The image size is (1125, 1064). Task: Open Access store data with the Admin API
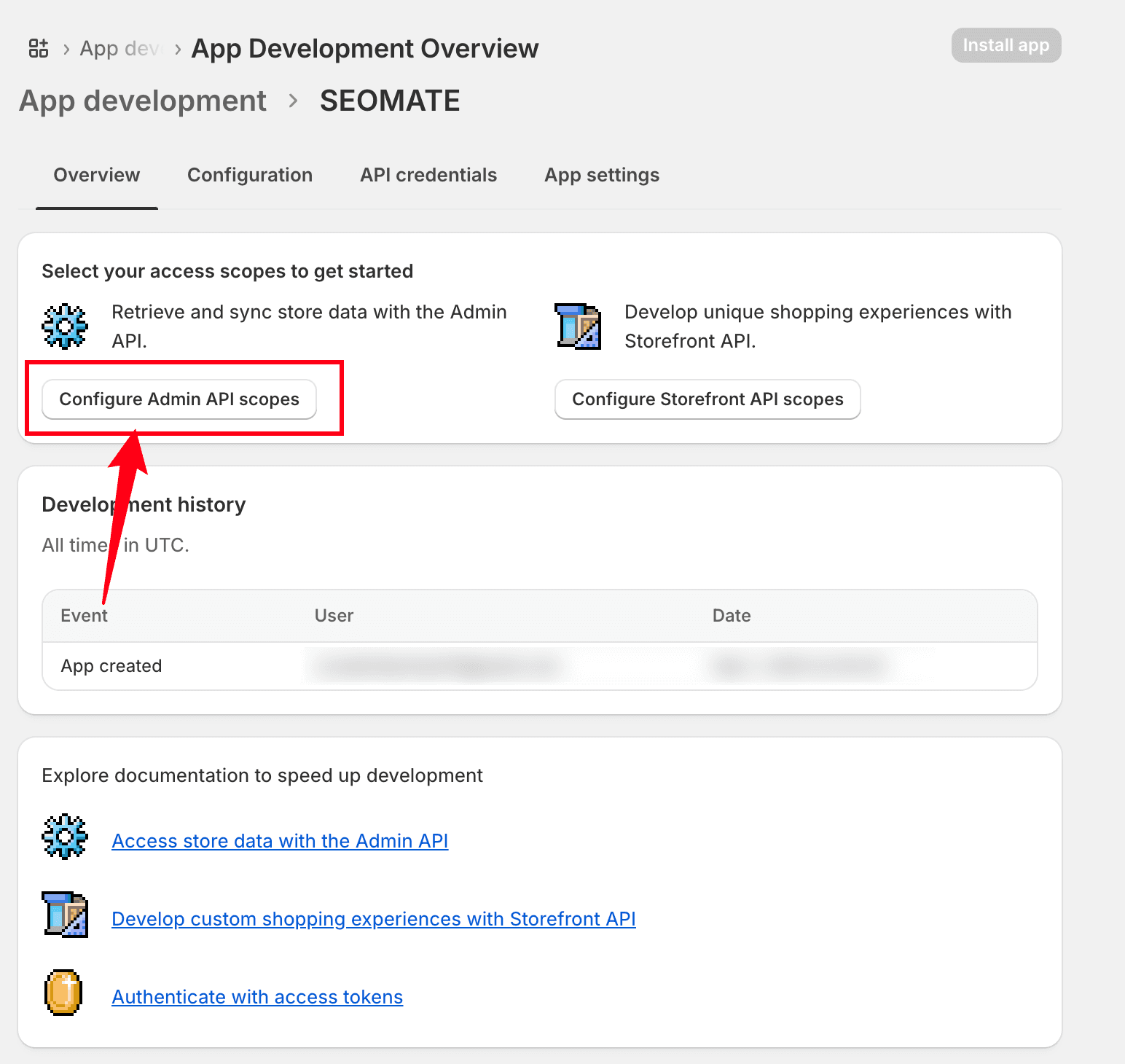[x=279, y=840]
